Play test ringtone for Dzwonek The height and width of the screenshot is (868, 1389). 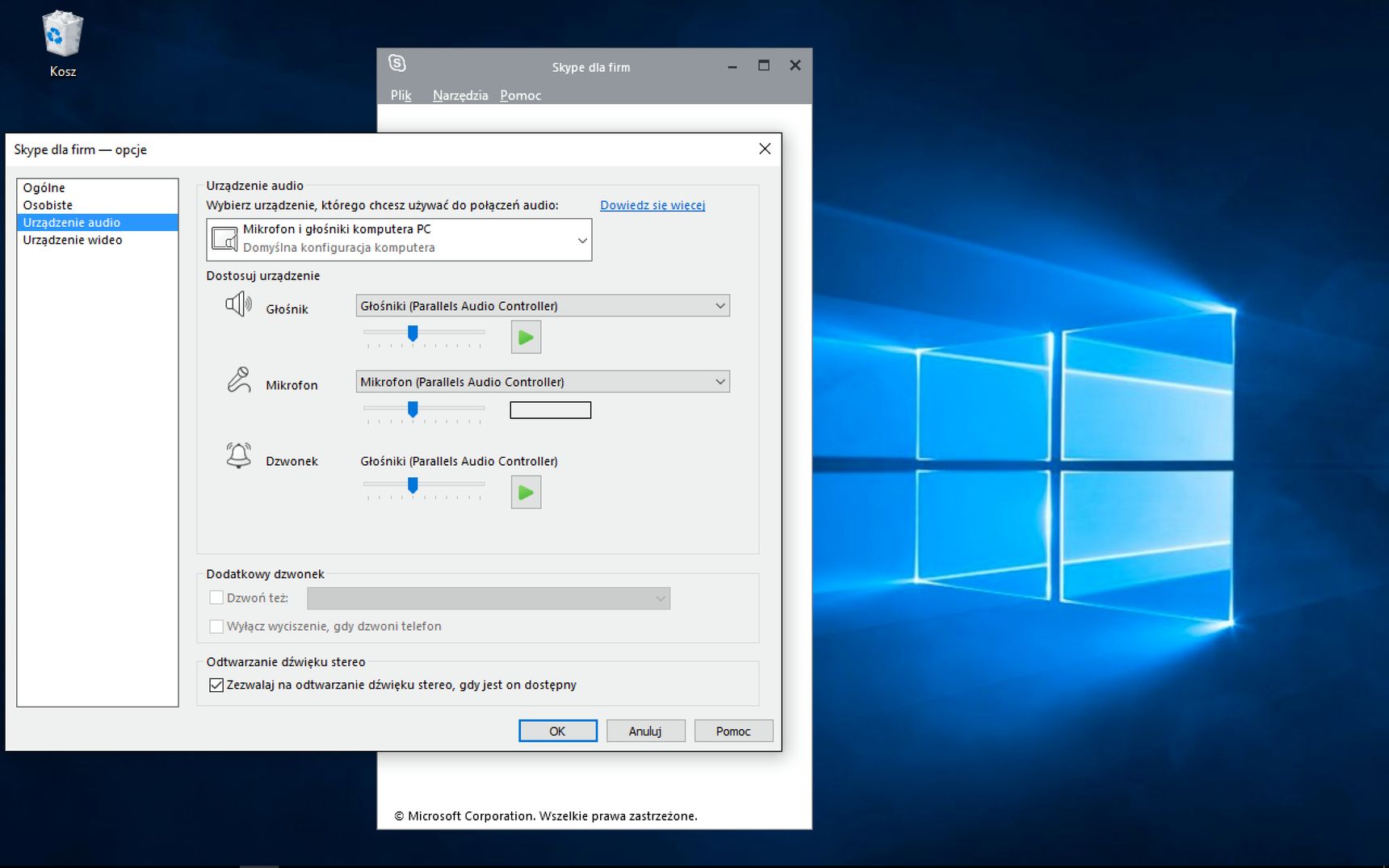pos(526,493)
